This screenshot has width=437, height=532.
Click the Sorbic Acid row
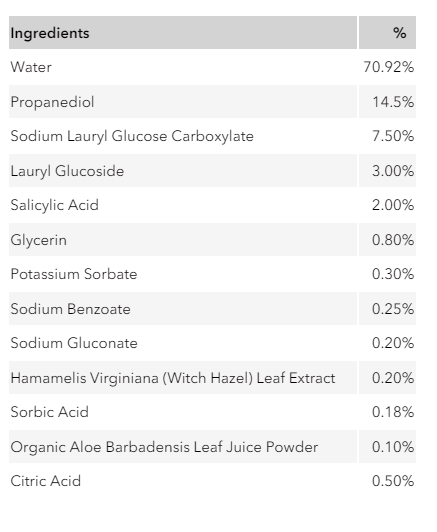[x=212, y=412]
